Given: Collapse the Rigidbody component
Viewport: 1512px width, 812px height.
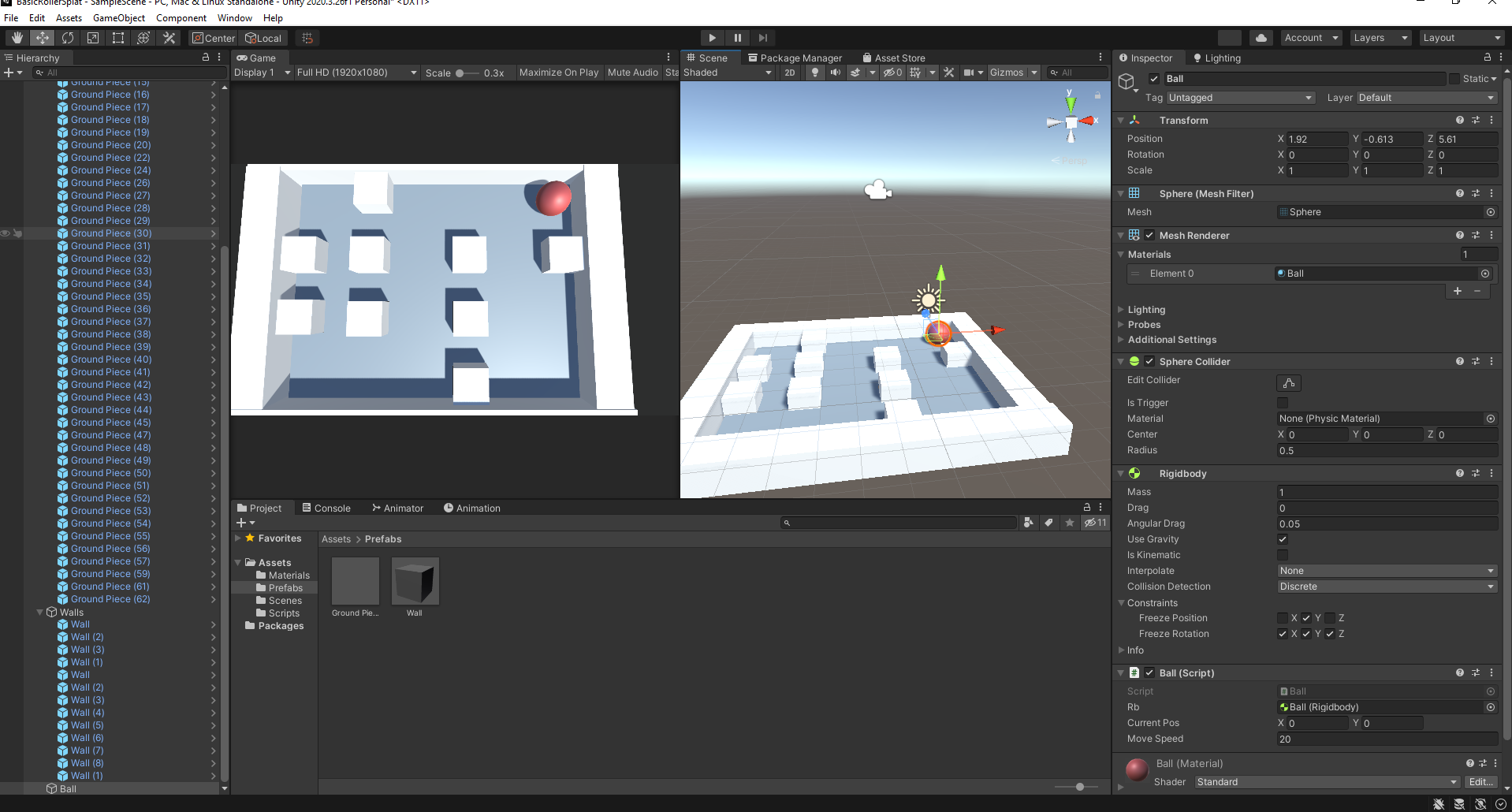Looking at the screenshot, I should [1121, 473].
